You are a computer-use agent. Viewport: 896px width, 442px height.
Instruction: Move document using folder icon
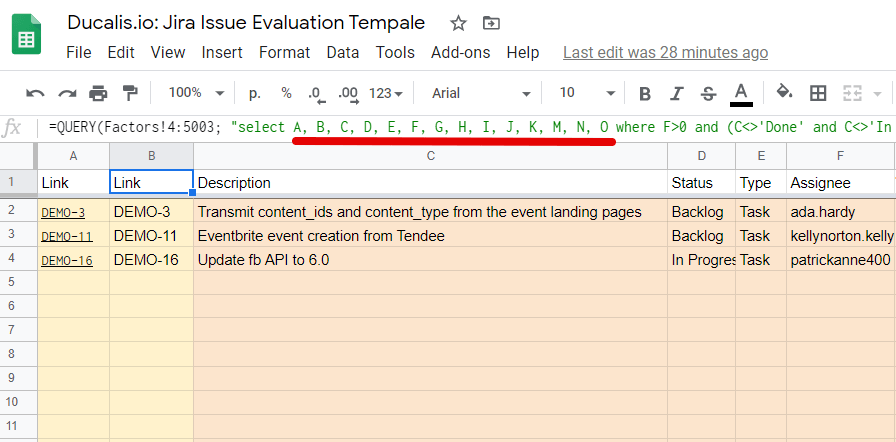[491, 23]
